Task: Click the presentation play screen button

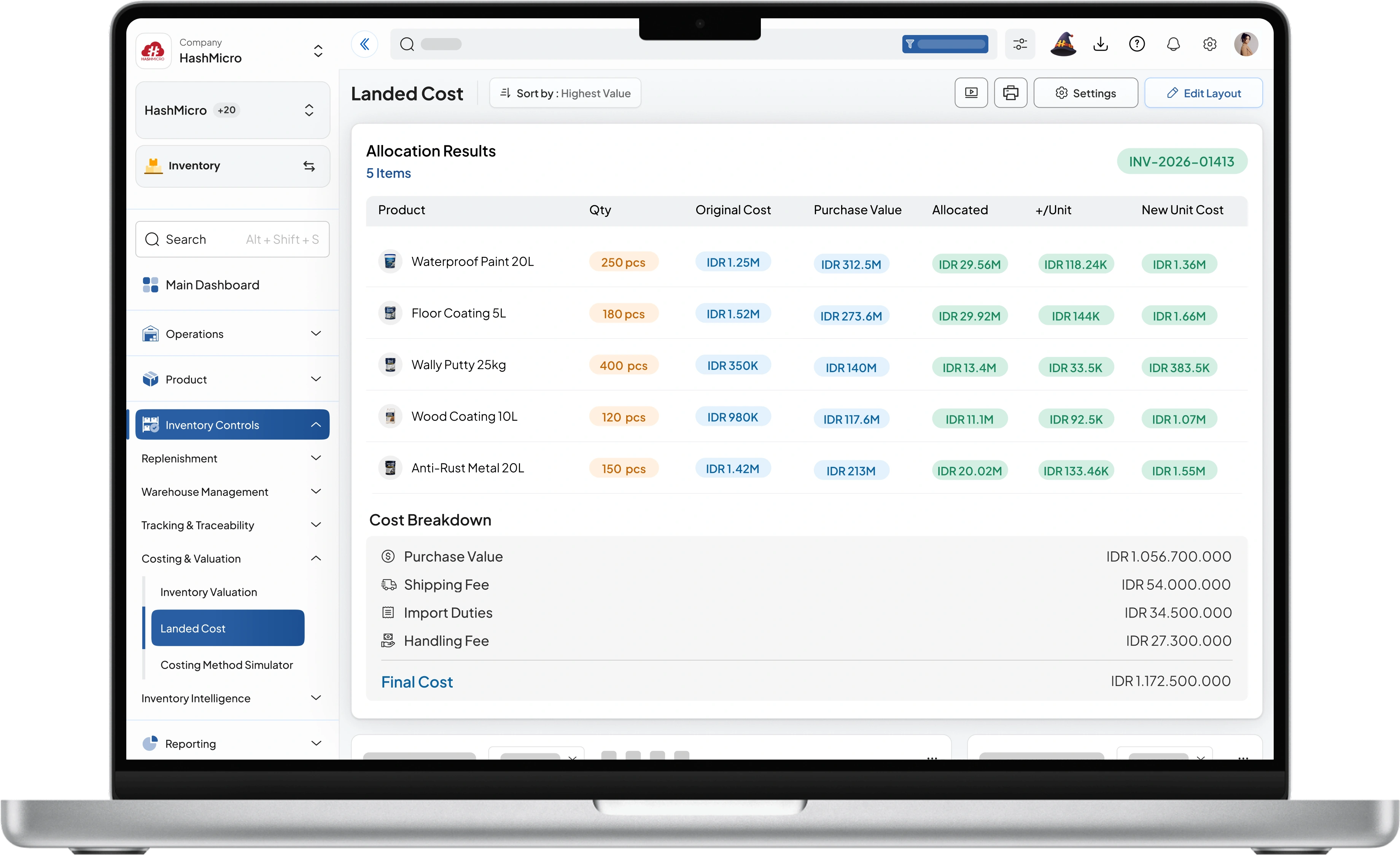Action: click(x=971, y=93)
